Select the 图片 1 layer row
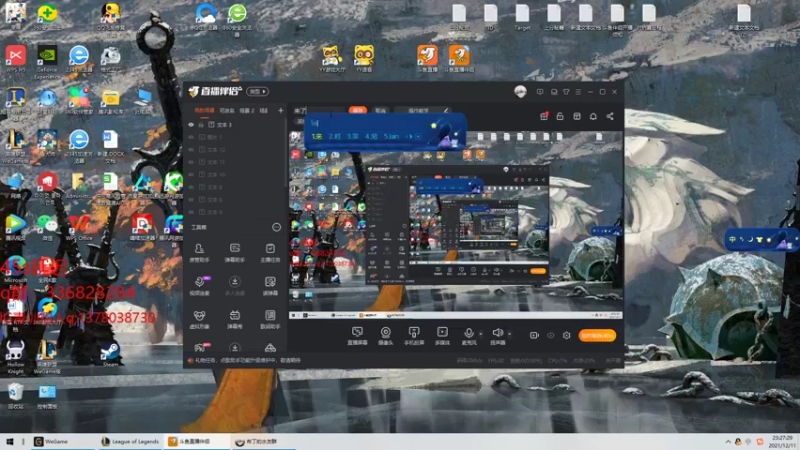 pos(235,137)
